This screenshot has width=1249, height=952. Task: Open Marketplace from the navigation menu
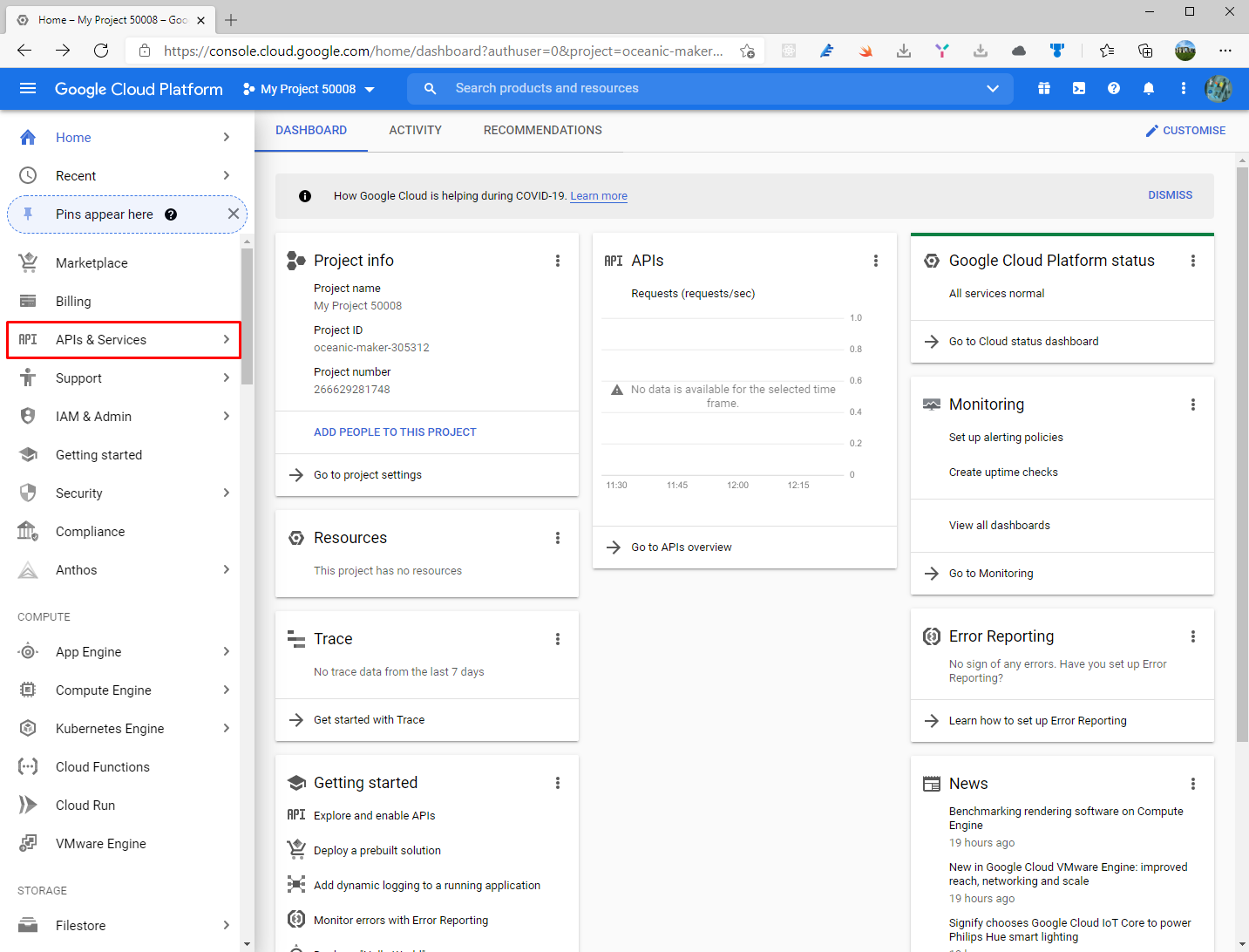click(91, 262)
